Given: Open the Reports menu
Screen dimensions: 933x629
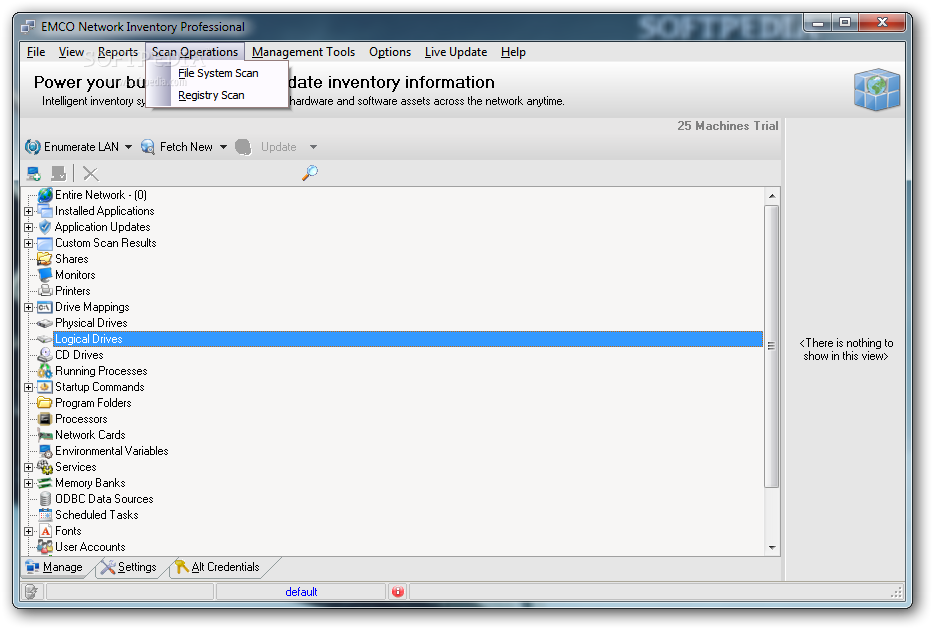Looking at the screenshot, I should (x=118, y=52).
